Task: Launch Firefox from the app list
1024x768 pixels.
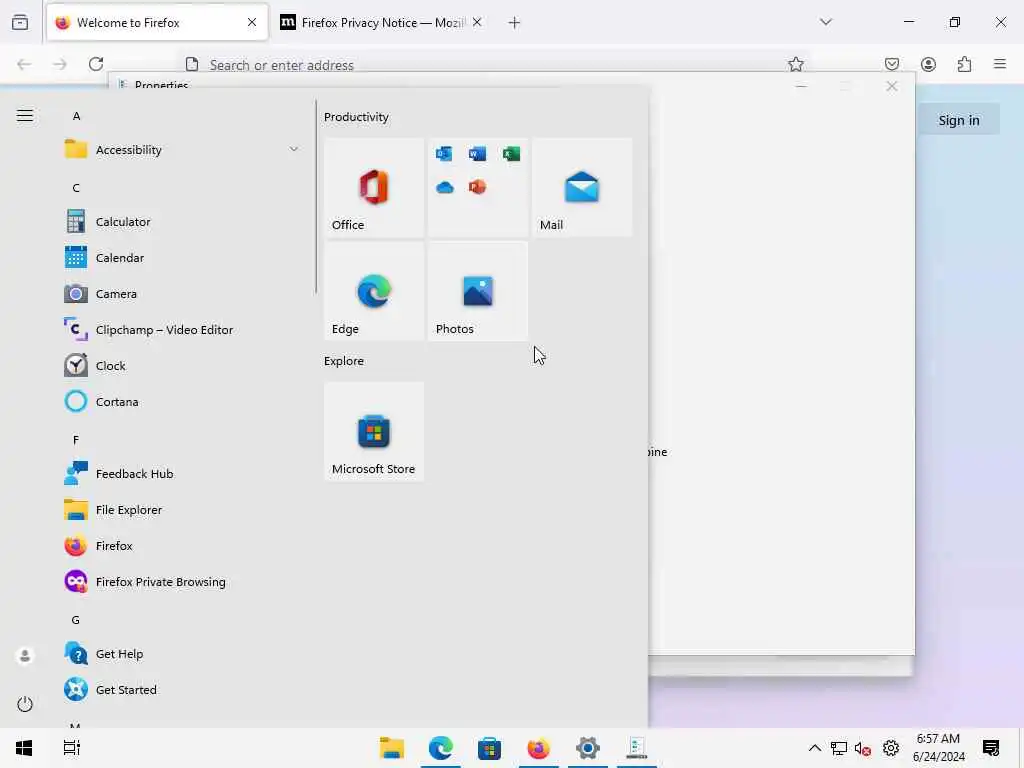Action: (x=183, y=545)
